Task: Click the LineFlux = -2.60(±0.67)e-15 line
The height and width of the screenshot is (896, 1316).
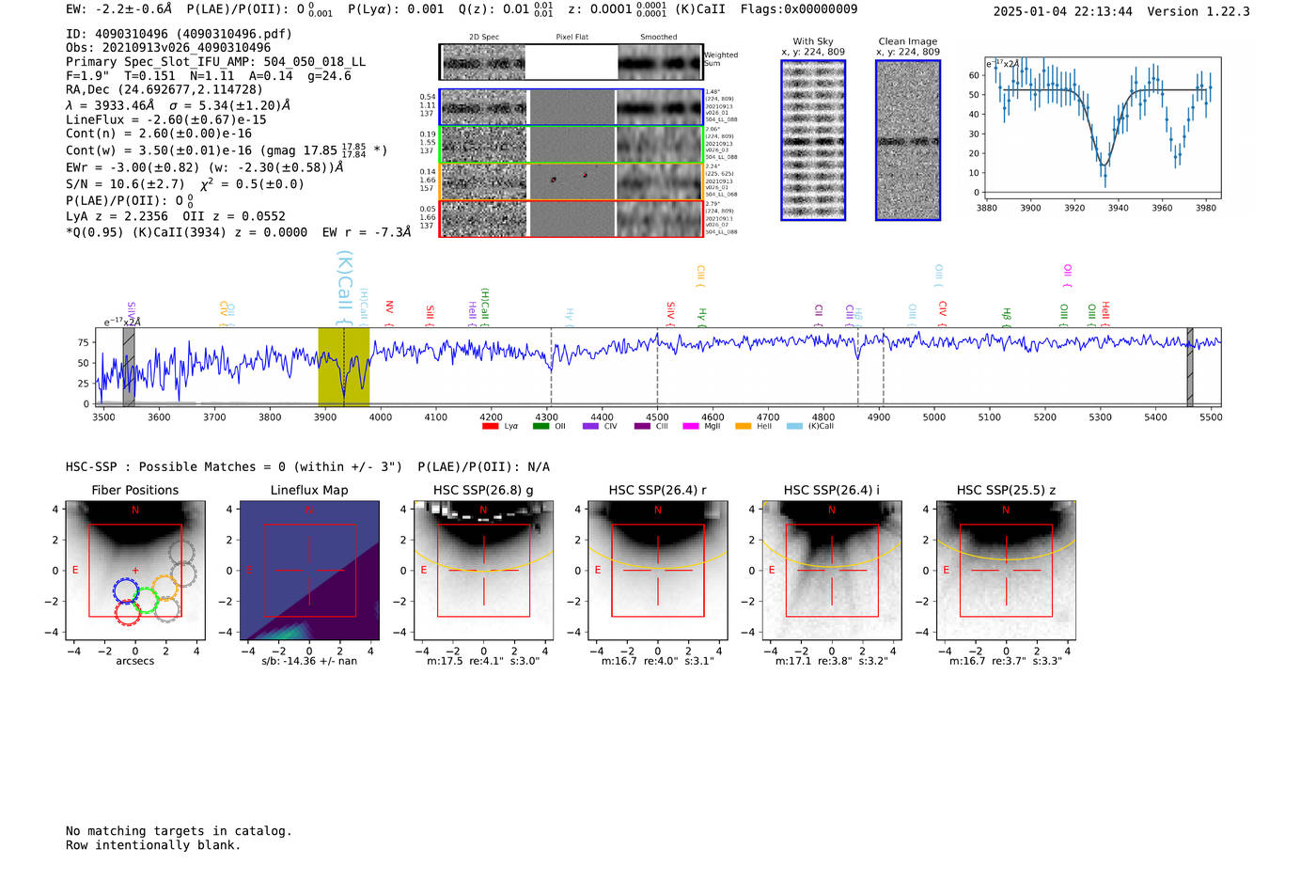Action: (166, 120)
